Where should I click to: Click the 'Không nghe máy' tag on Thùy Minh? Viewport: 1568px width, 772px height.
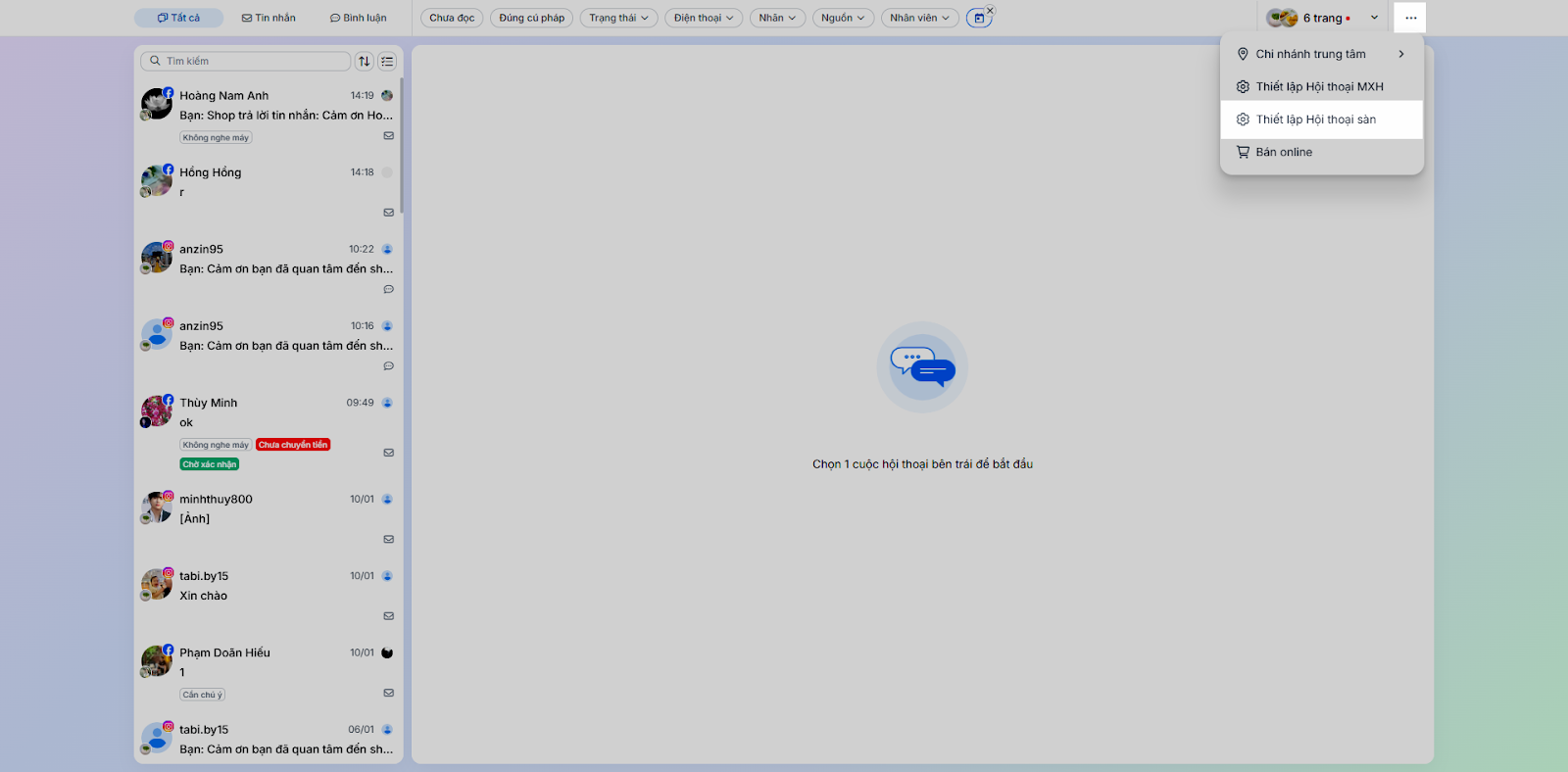click(x=216, y=445)
